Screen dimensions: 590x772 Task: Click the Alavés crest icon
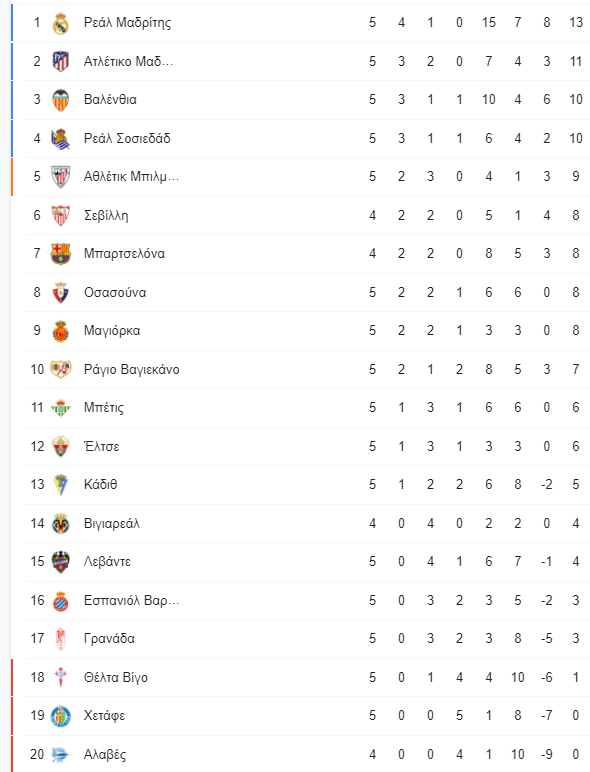pos(61,755)
